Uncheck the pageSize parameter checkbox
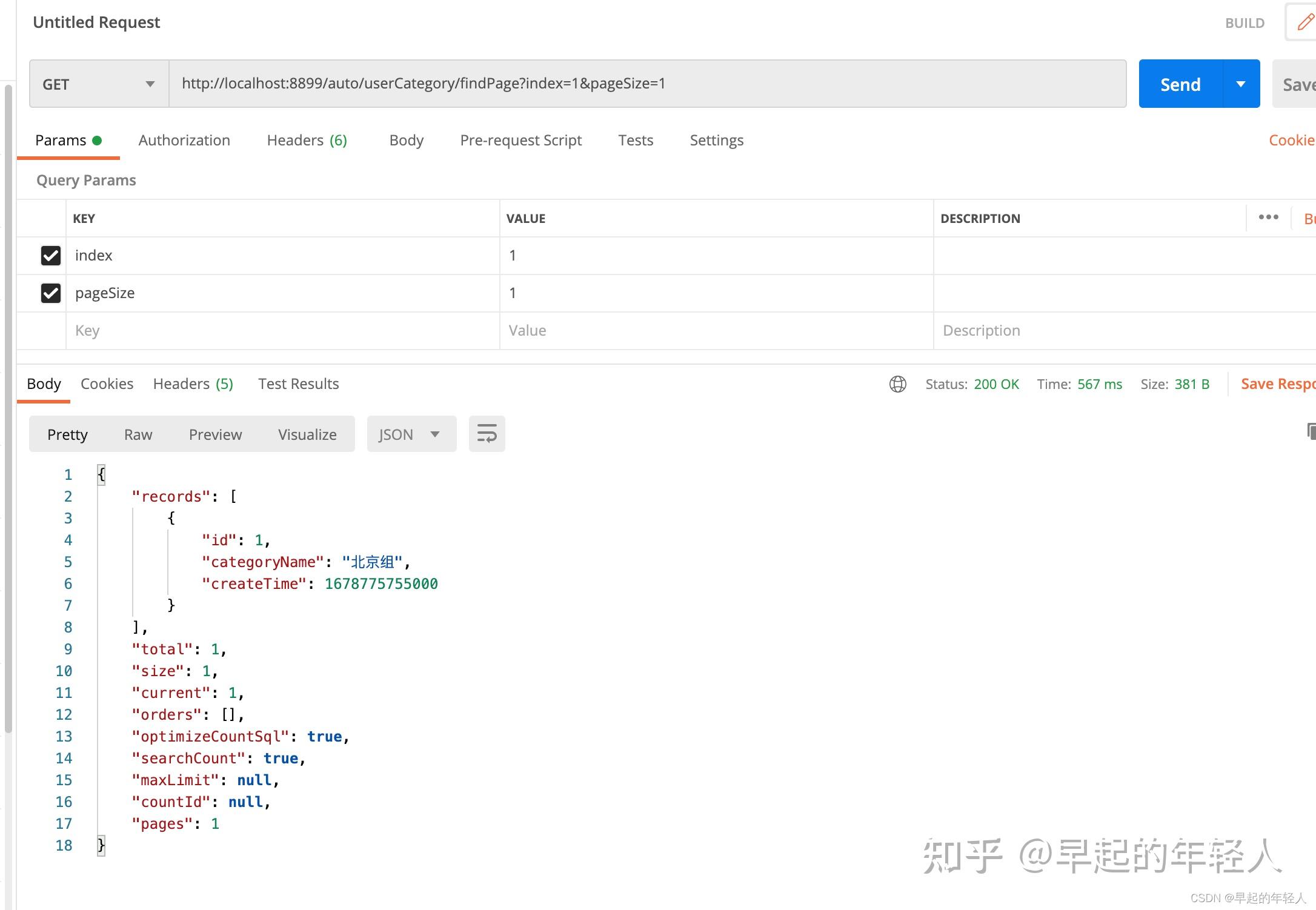 click(51, 293)
